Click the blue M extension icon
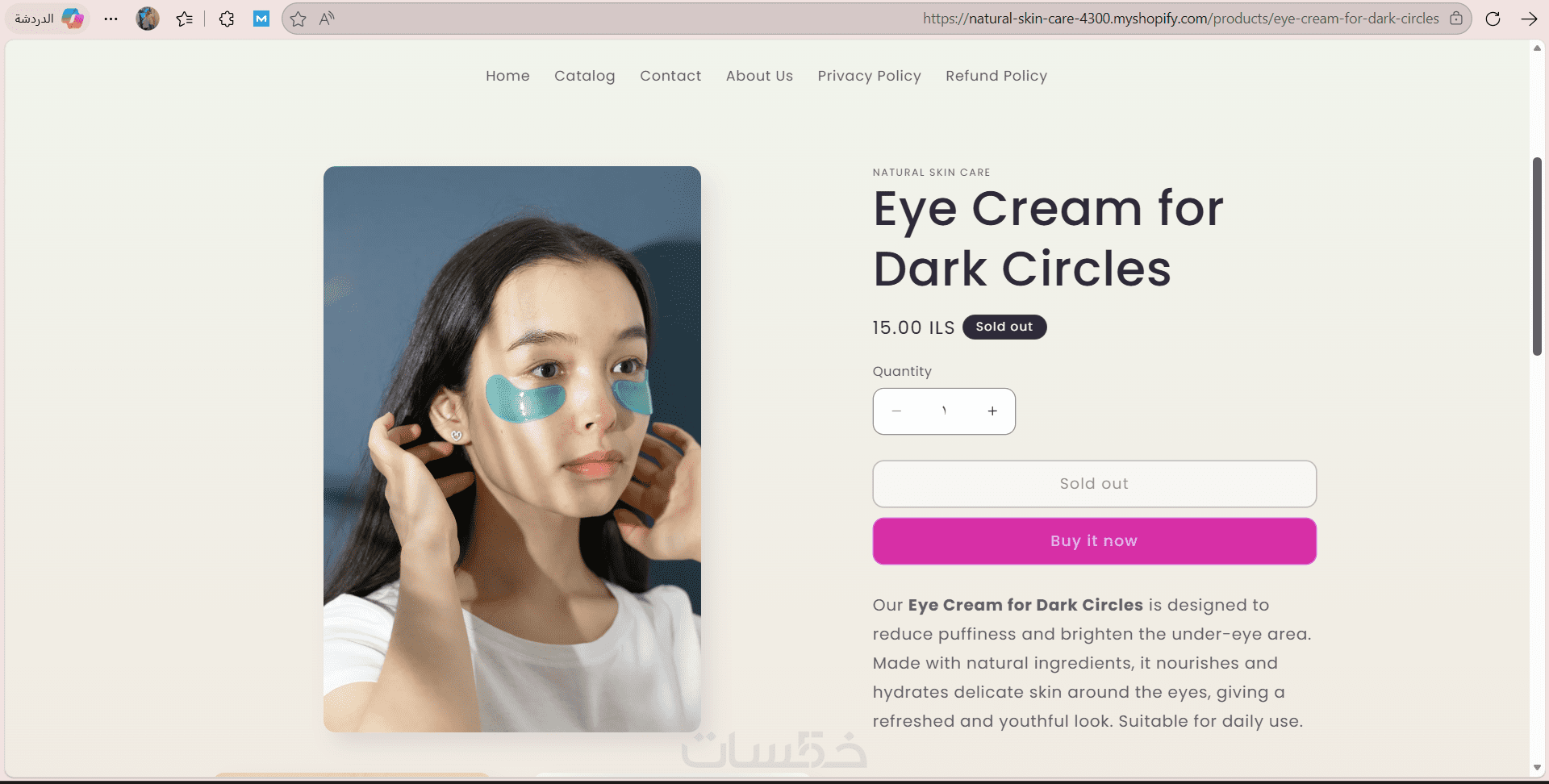This screenshot has height=784, width=1549. click(261, 19)
